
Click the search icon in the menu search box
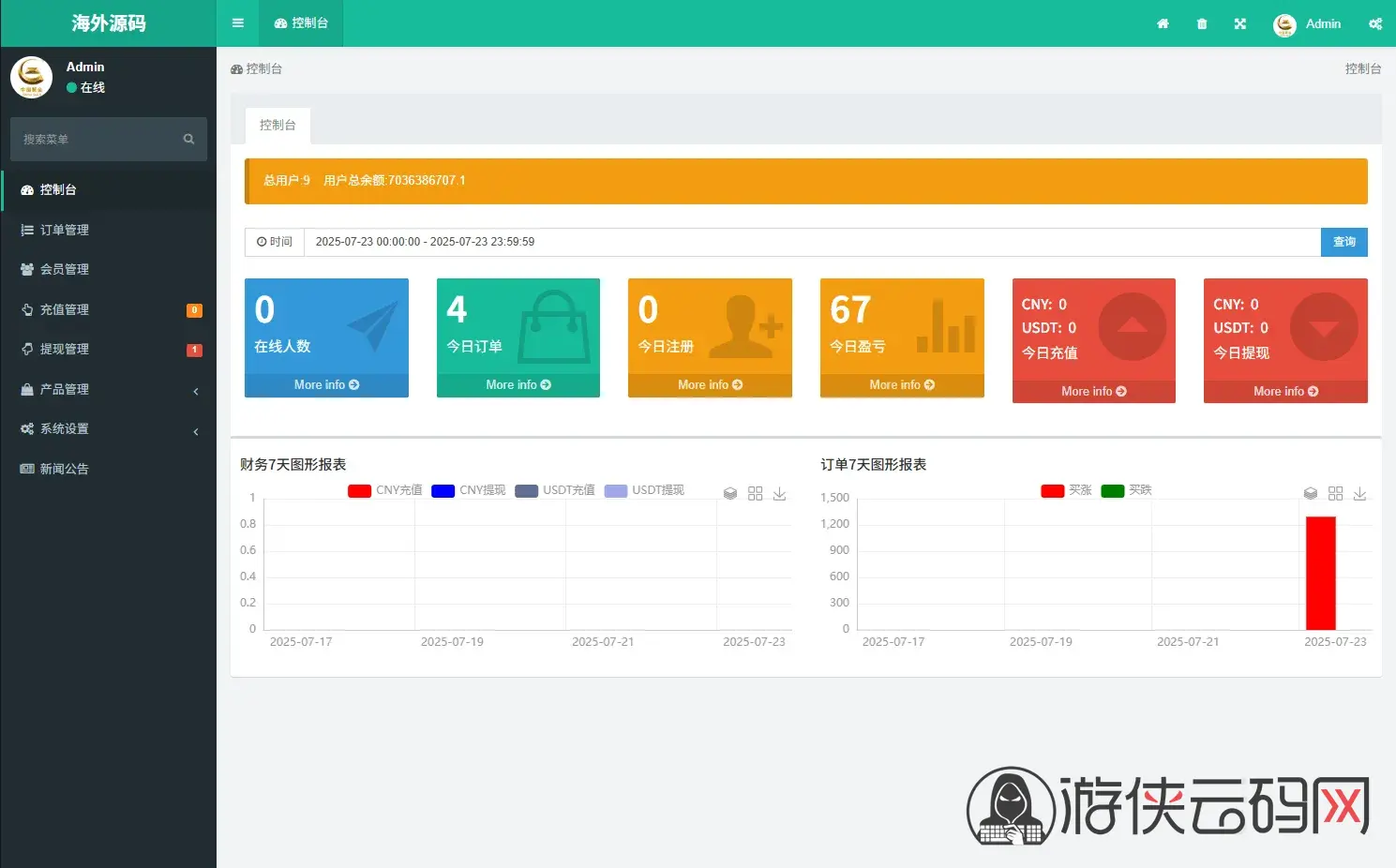[x=188, y=139]
